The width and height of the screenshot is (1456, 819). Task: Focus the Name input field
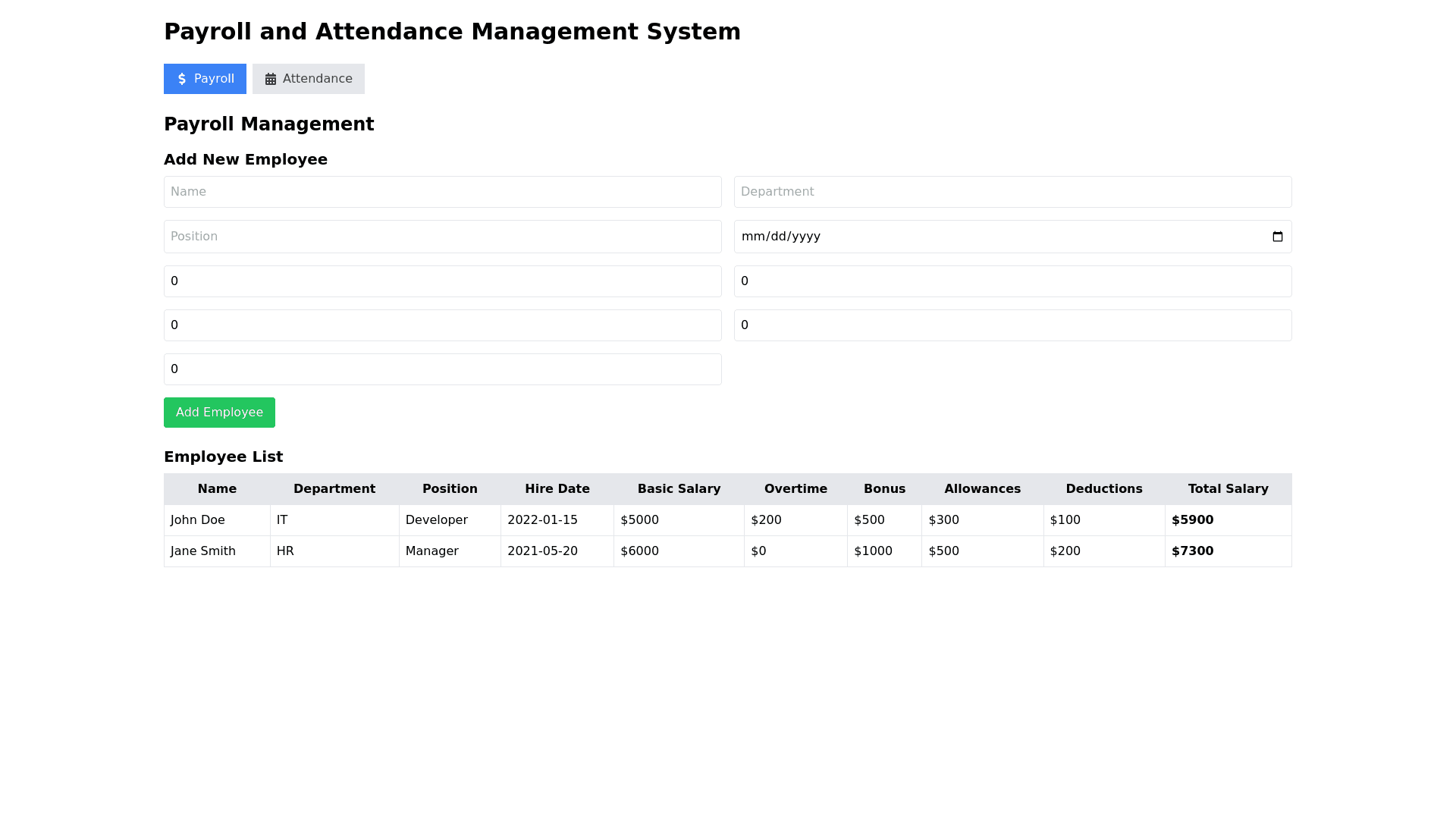[442, 192]
